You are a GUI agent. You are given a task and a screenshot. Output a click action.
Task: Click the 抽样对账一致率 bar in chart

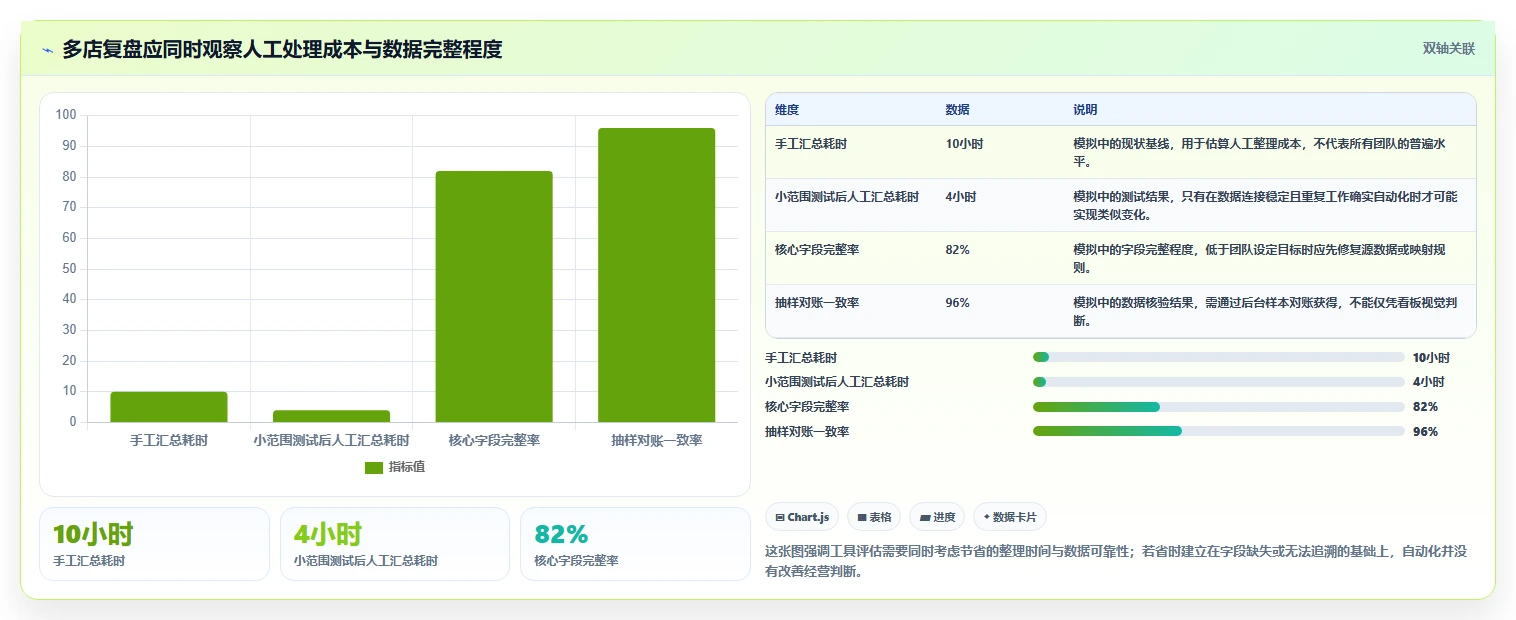[x=657, y=275]
